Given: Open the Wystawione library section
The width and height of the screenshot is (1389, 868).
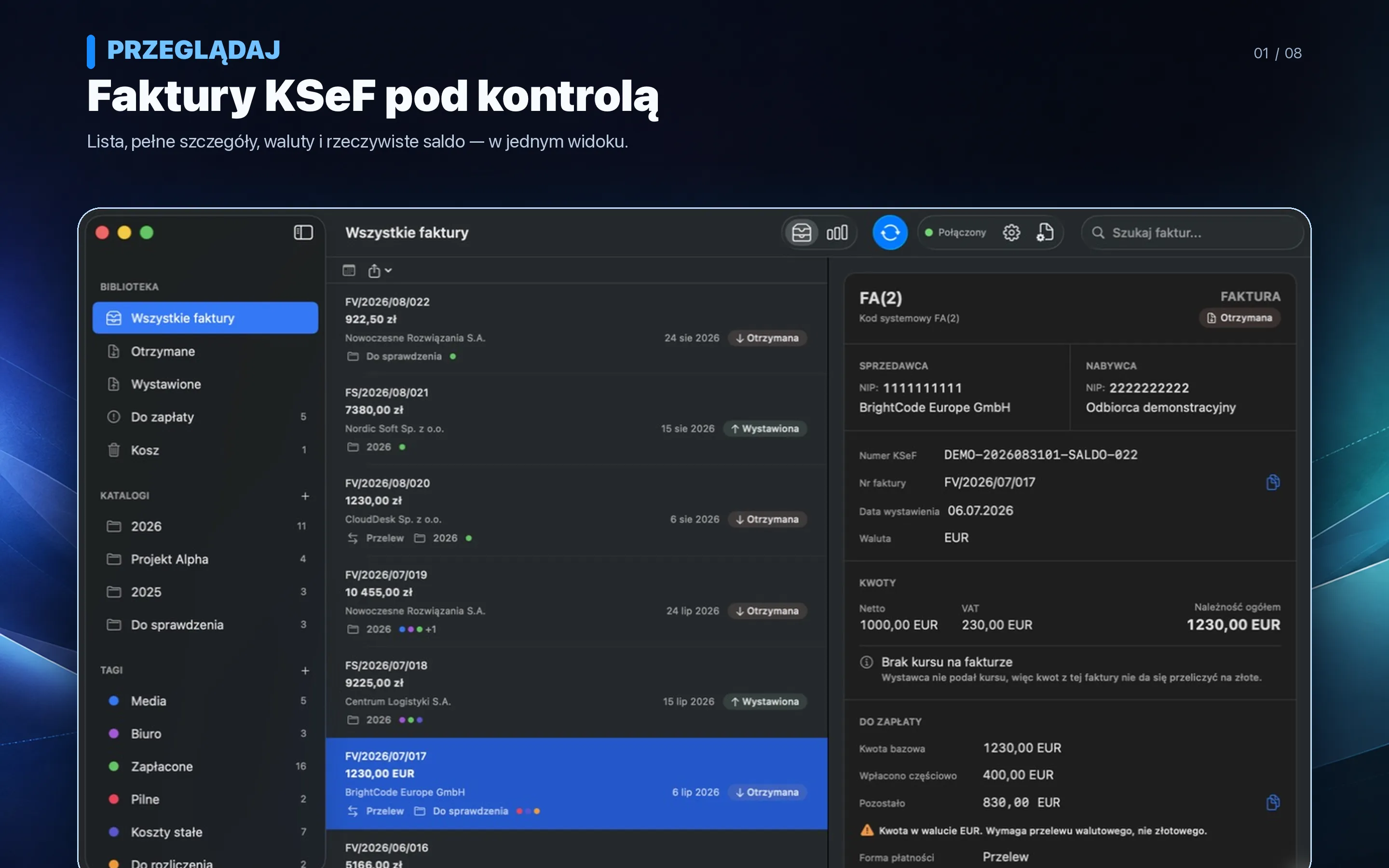Looking at the screenshot, I should point(205,384).
